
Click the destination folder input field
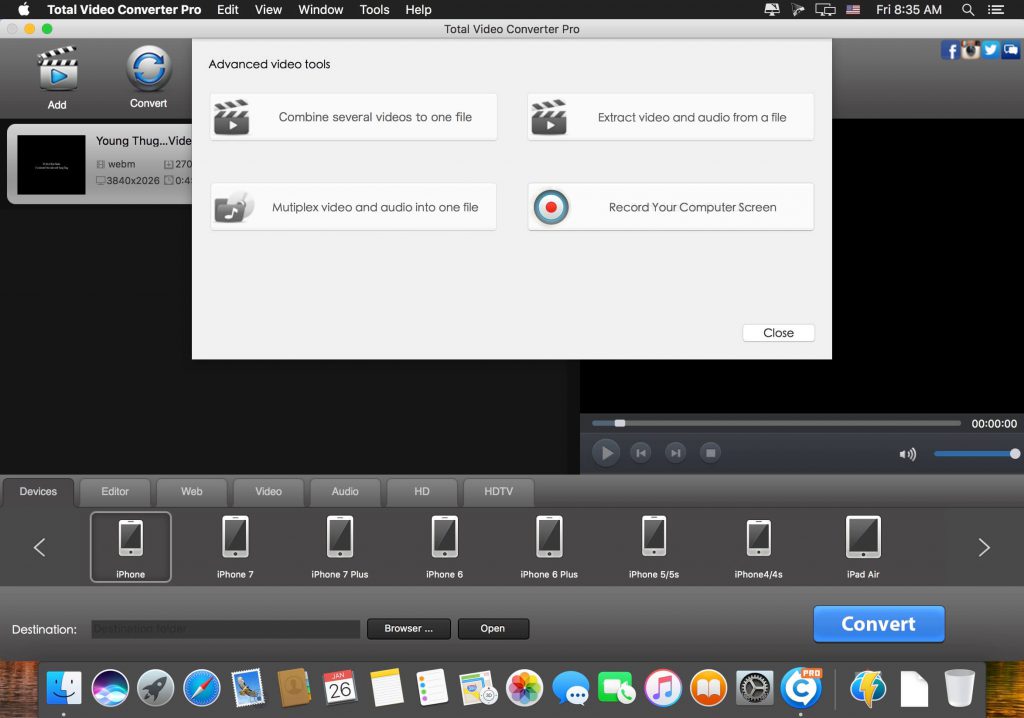pyautogui.click(x=225, y=629)
